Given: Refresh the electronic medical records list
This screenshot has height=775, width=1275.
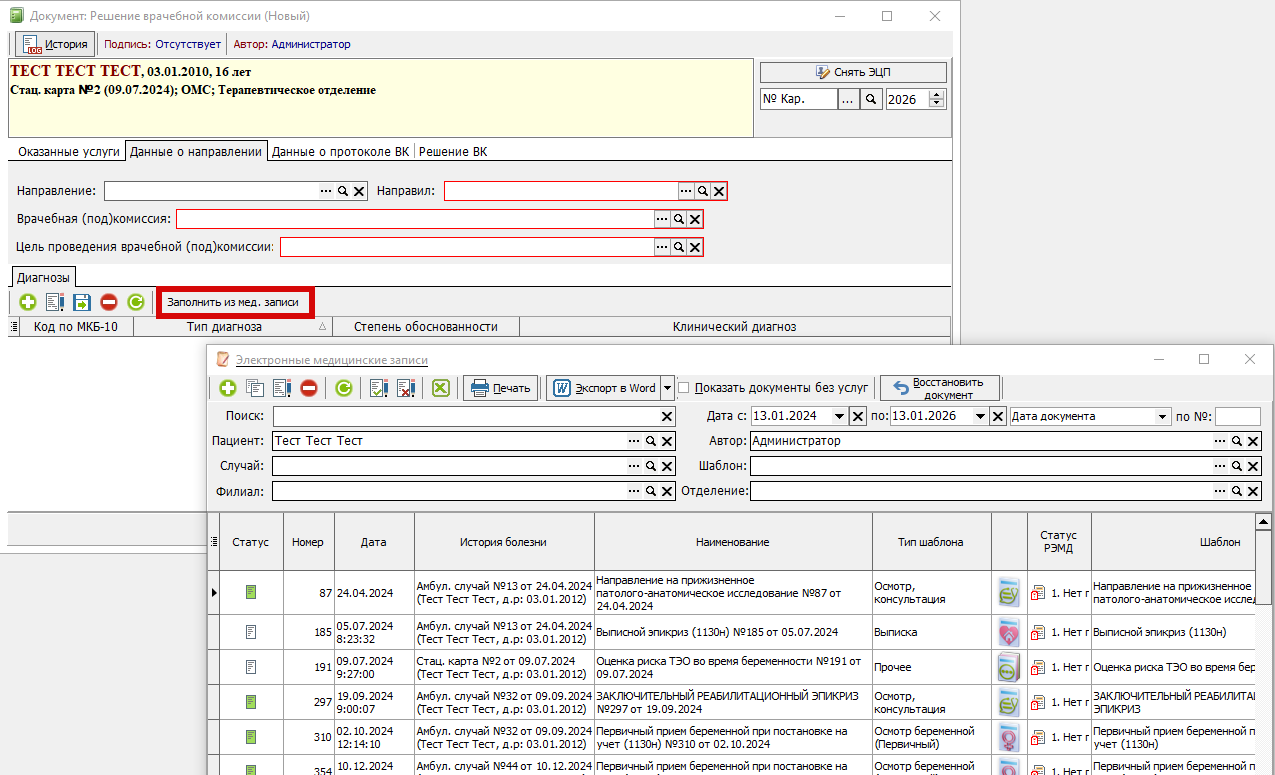Looking at the screenshot, I should [343, 388].
